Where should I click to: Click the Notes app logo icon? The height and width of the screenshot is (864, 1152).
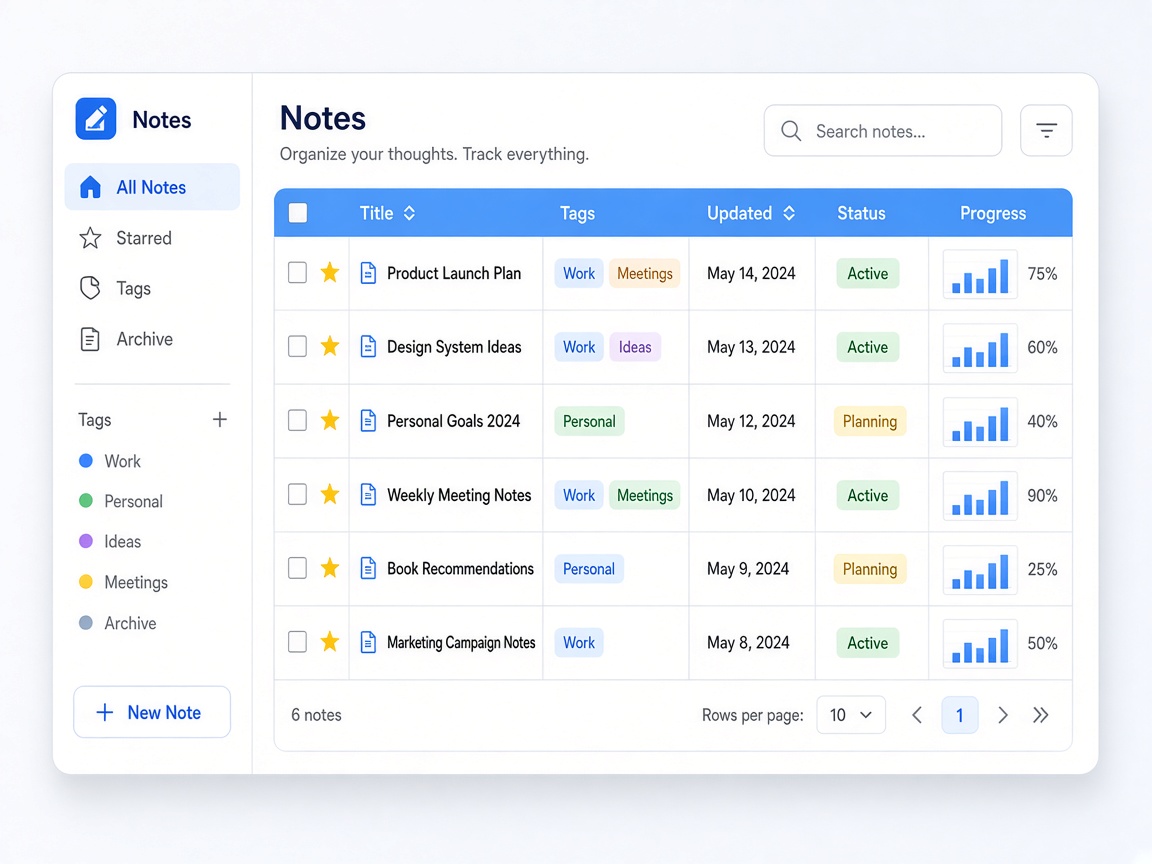[96, 118]
